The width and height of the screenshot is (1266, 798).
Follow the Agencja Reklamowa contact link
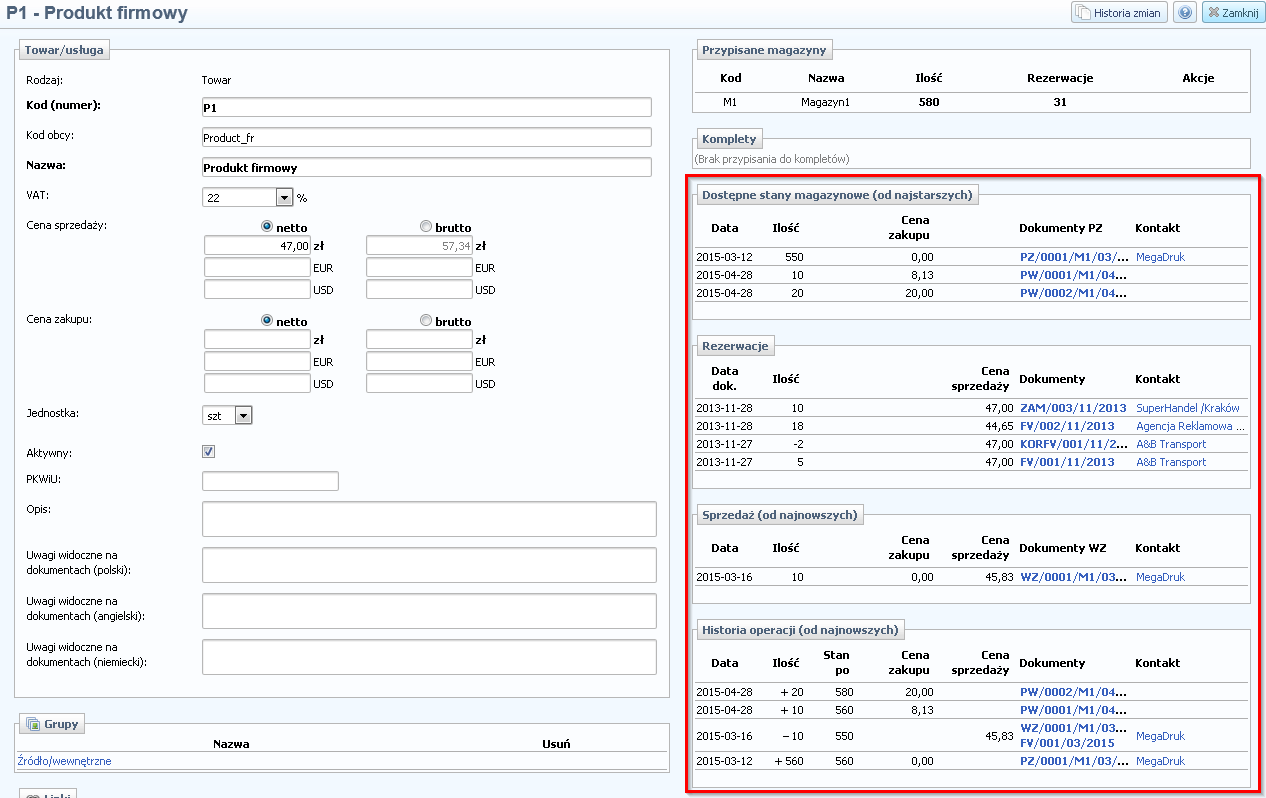pyautogui.click(x=1190, y=426)
